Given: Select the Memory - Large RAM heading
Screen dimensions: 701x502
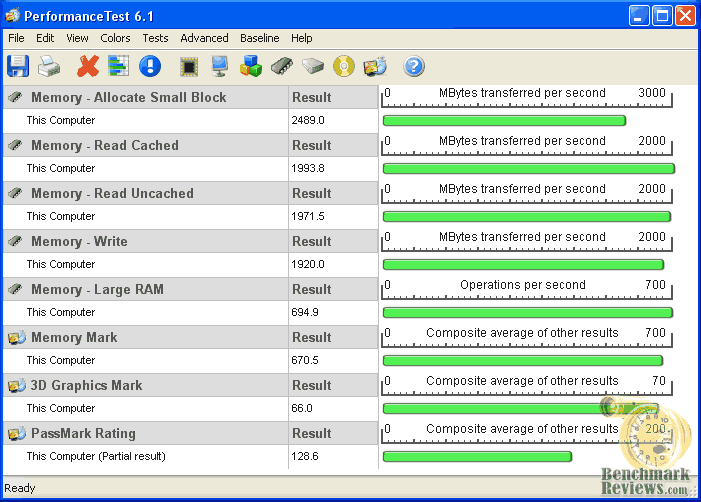Looking at the screenshot, I should tap(97, 289).
